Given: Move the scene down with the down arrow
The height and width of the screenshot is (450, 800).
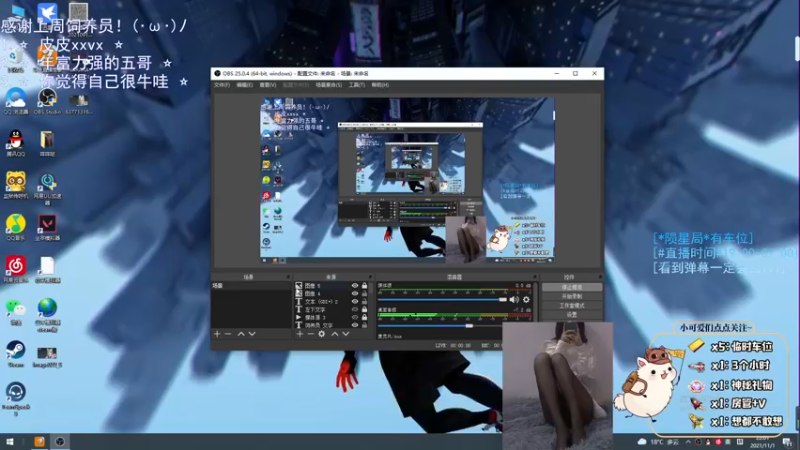Looking at the screenshot, I should click(252, 334).
